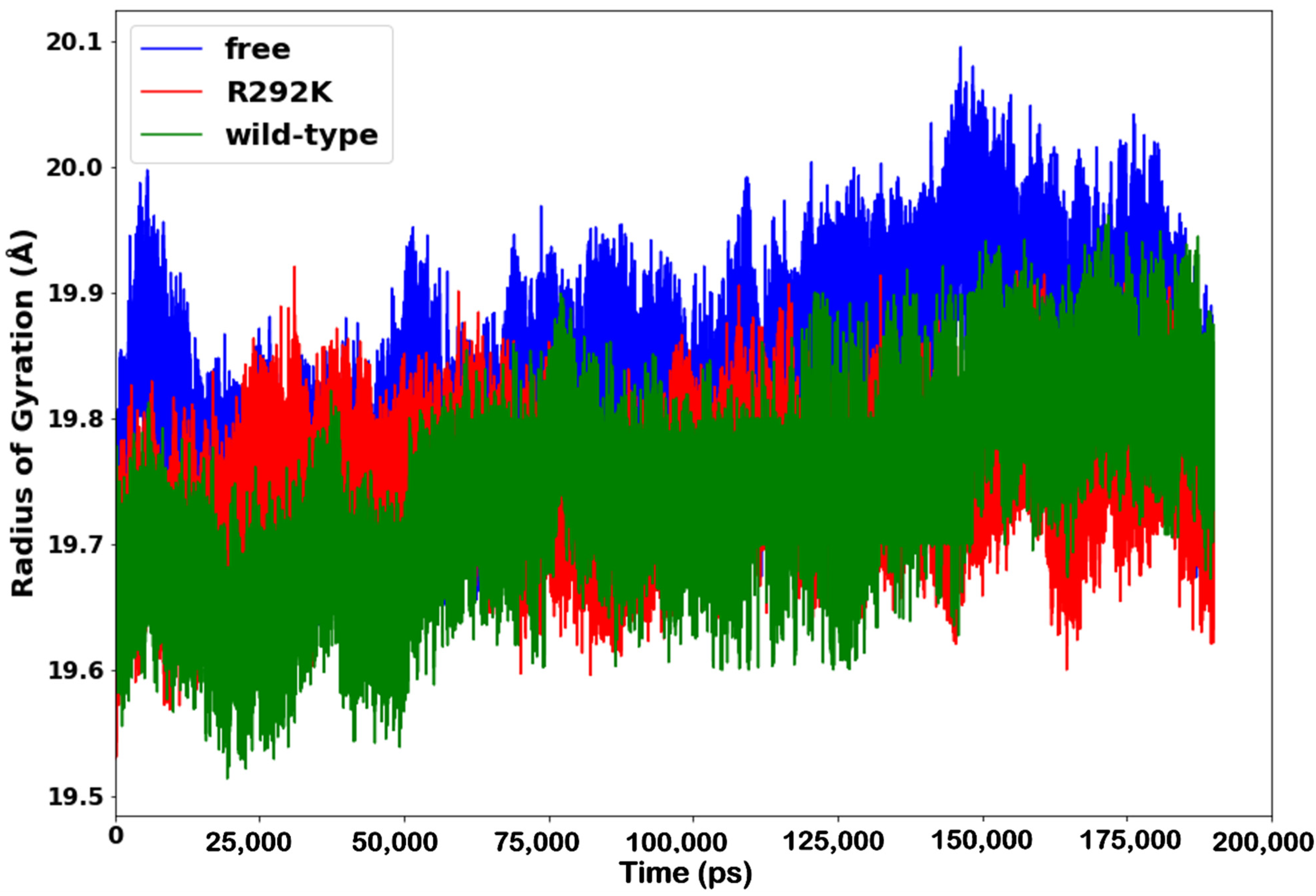
Task: Click the 150,000 x-axis tick label
Action: coord(982,840)
